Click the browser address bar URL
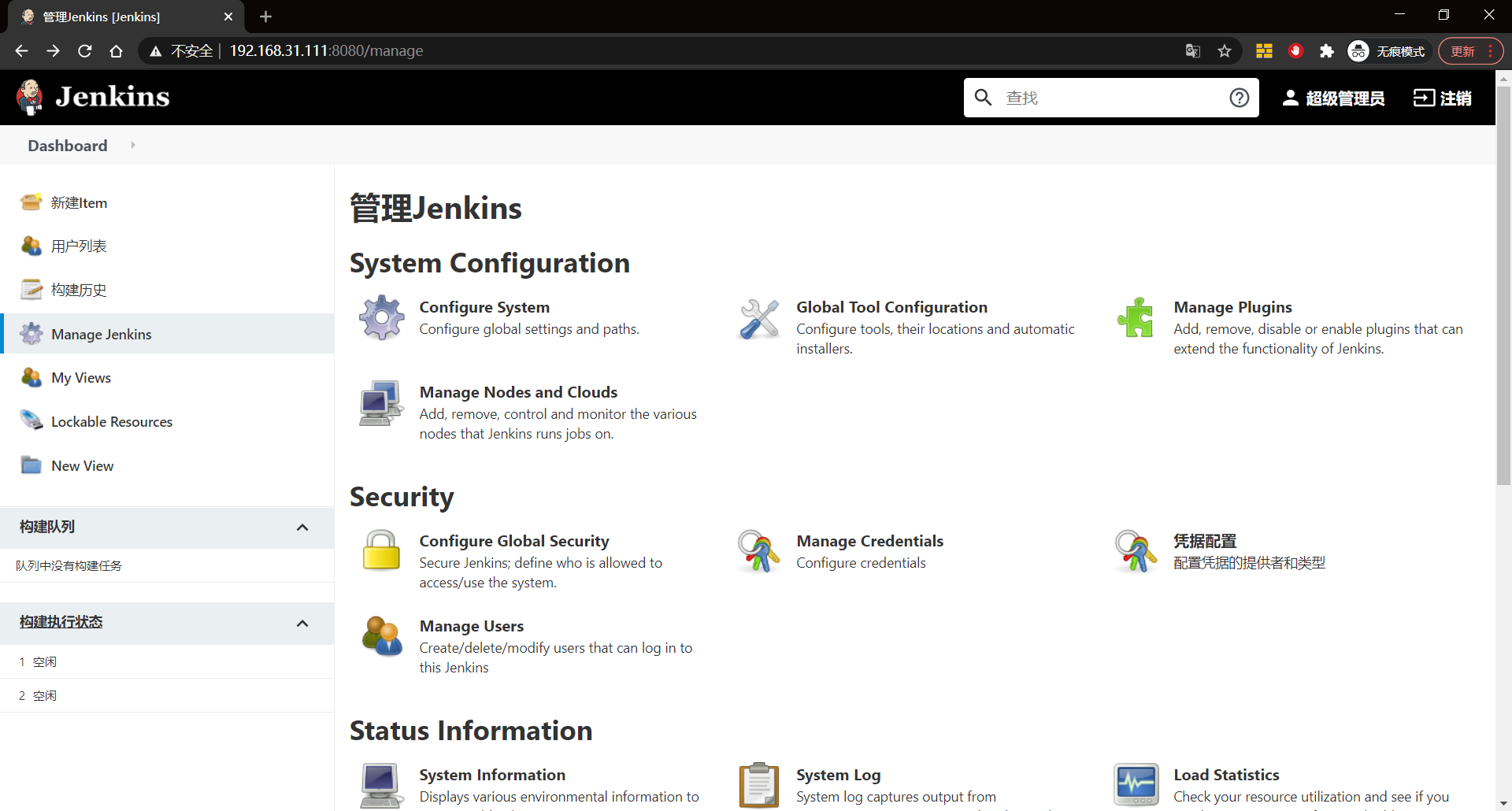Image resolution: width=1512 pixels, height=811 pixels. pyautogui.click(x=326, y=51)
